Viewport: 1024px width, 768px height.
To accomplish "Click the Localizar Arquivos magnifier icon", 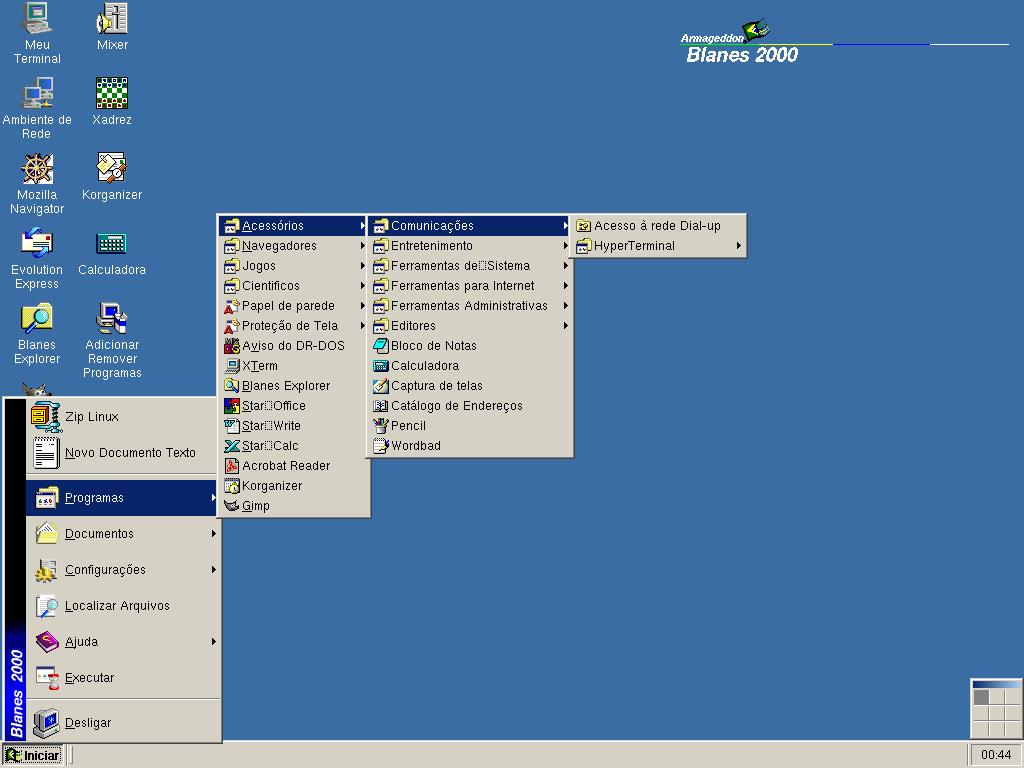I will tap(46, 606).
